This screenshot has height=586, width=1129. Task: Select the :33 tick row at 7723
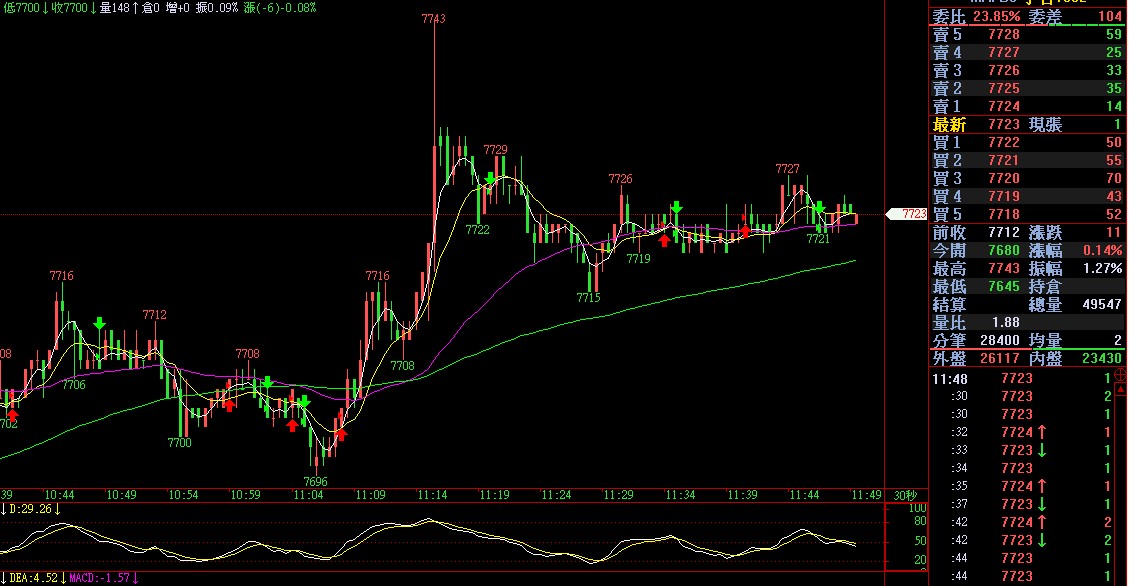tap(1022, 451)
